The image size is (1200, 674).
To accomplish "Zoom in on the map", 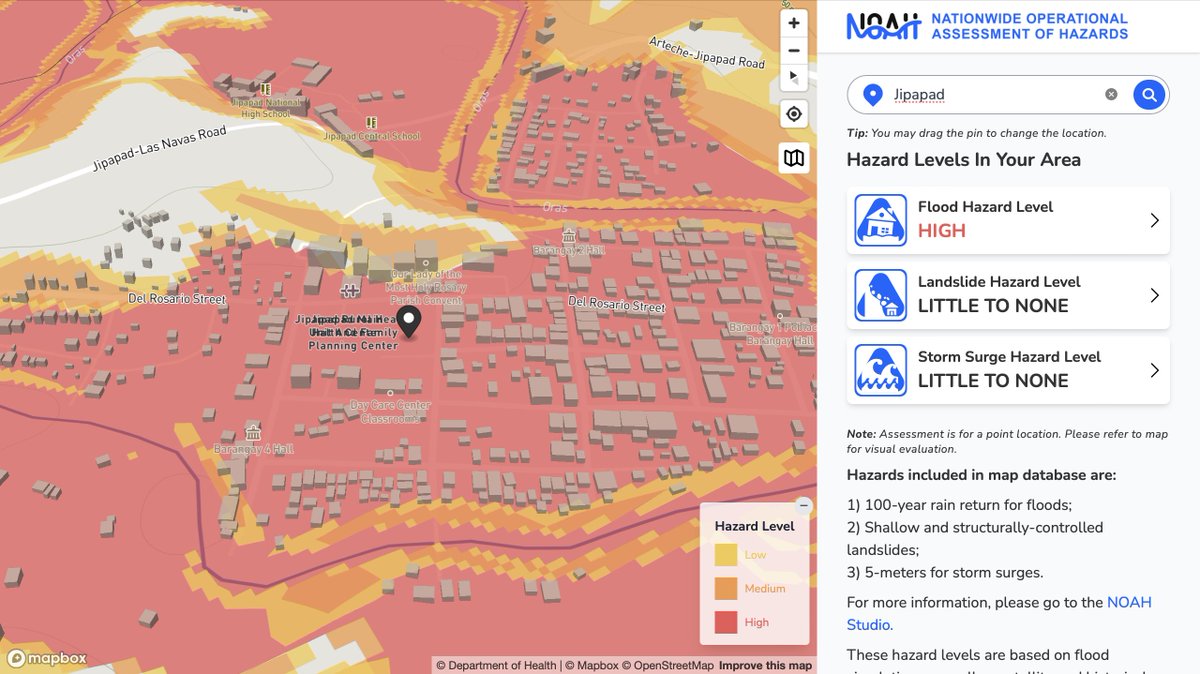I will click(x=794, y=23).
